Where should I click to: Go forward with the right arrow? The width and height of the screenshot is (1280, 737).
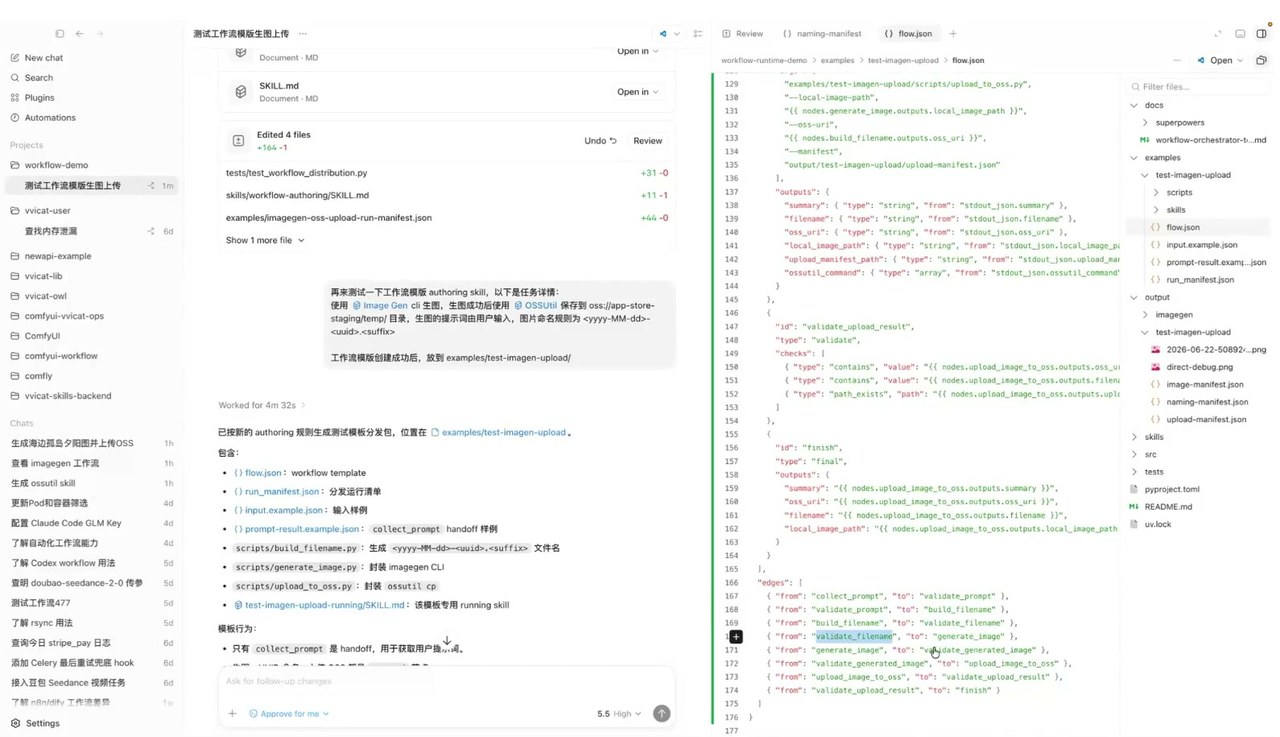pyautogui.click(x=100, y=34)
